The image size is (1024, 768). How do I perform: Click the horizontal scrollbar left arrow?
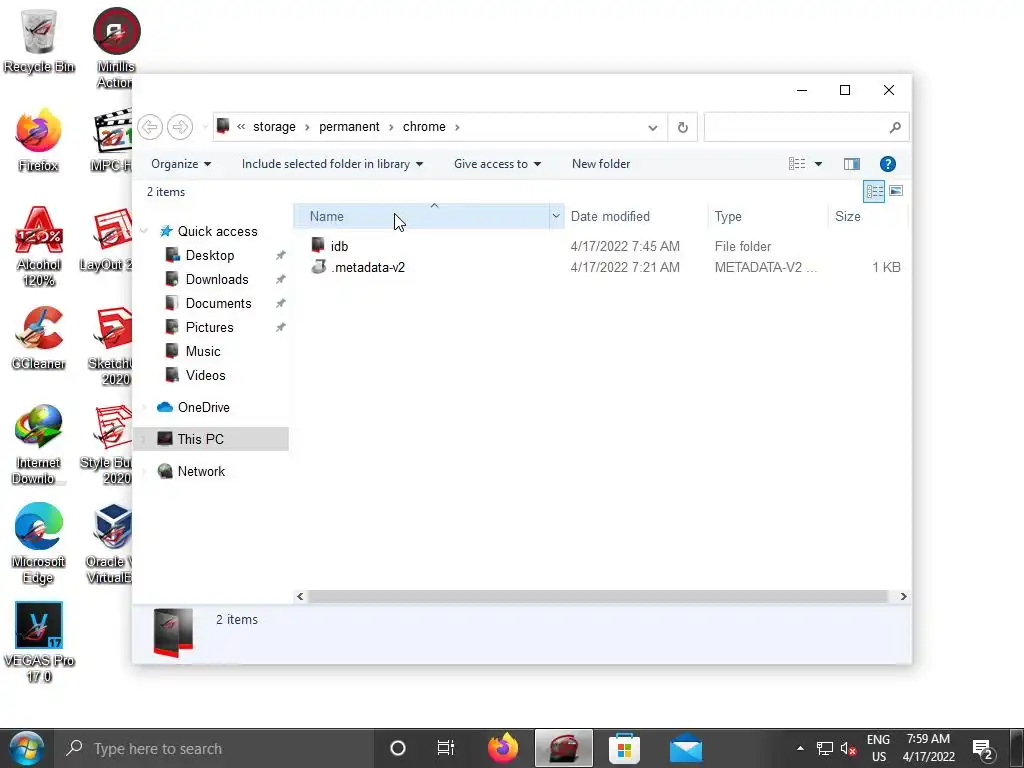tap(300, 596)
